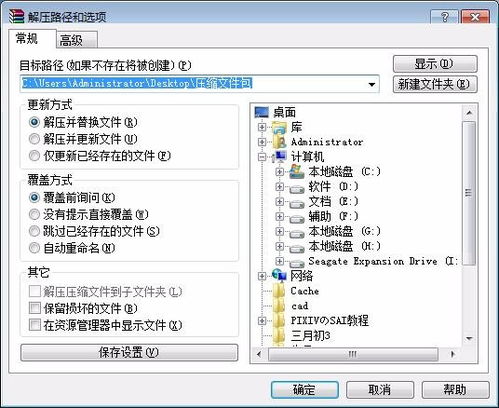Click the Cache folder icon

click(279, 291)
